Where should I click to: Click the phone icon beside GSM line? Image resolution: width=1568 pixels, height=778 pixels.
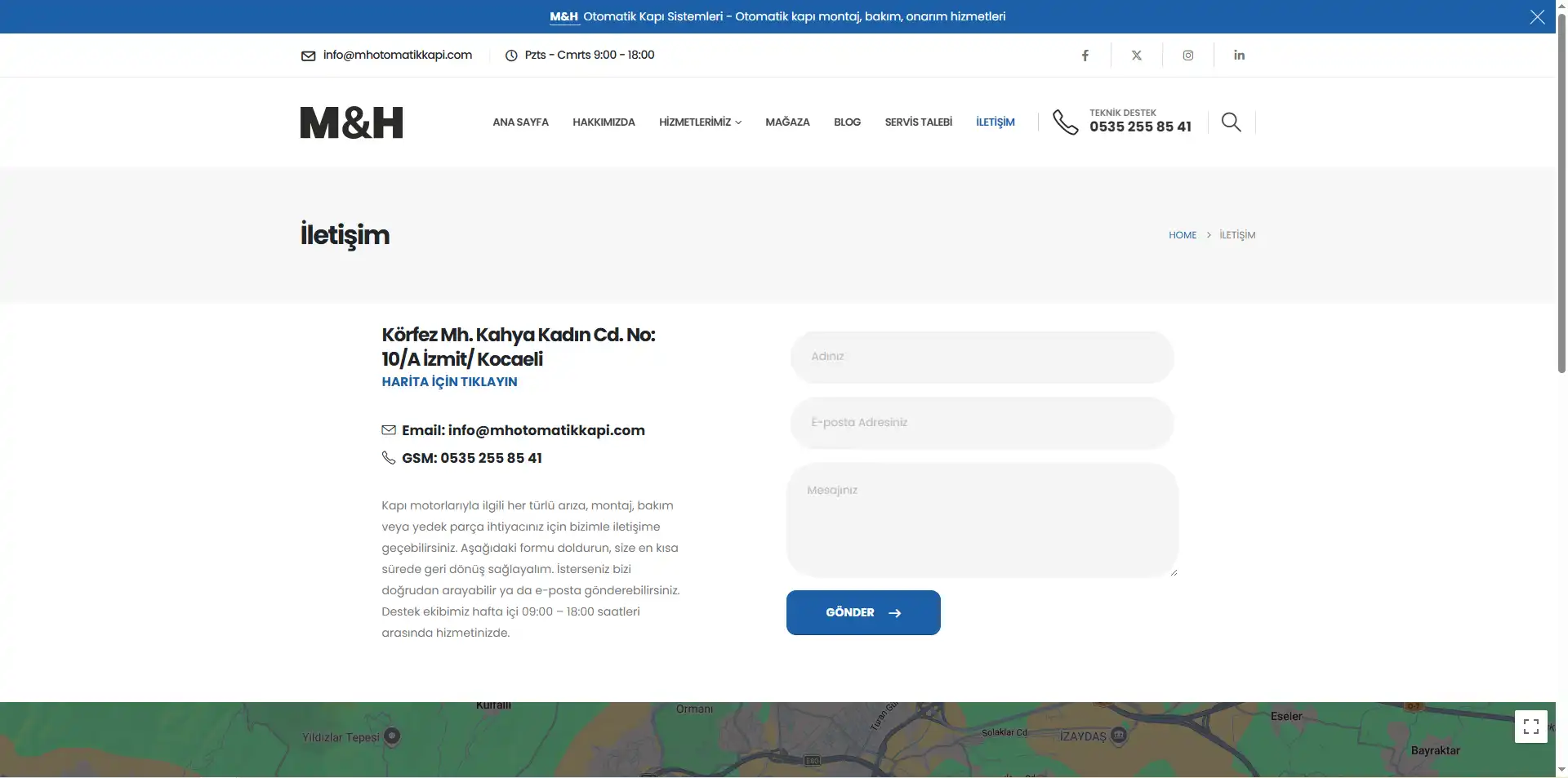coord(389,457)
